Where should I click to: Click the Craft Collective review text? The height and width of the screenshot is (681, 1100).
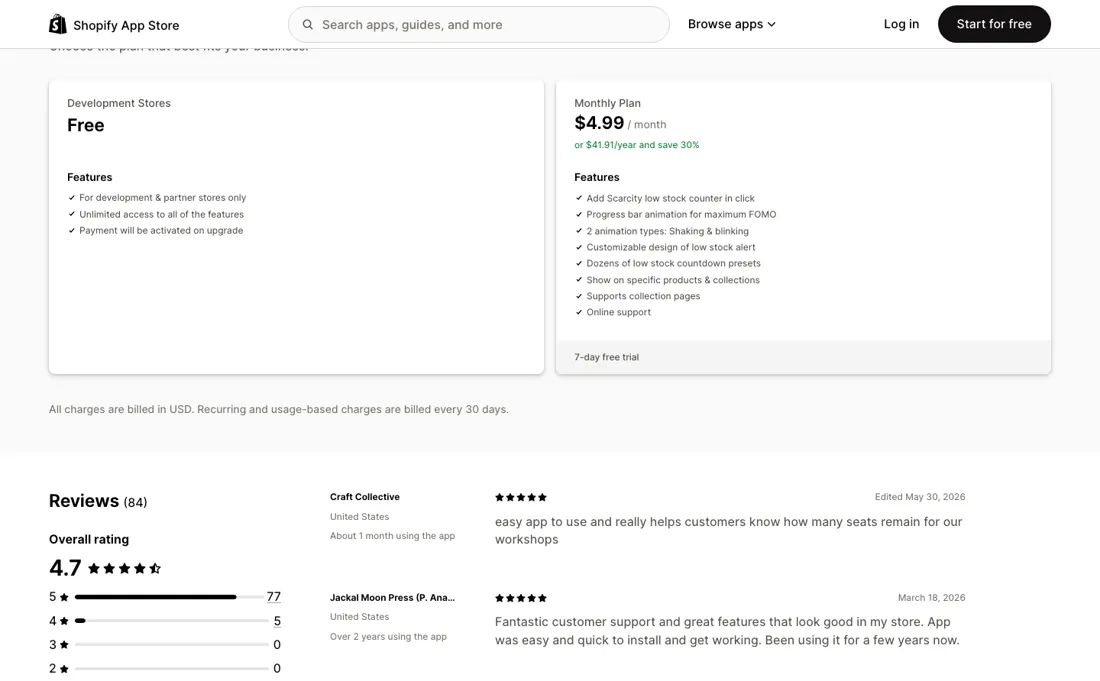click(x=728, y=530)
